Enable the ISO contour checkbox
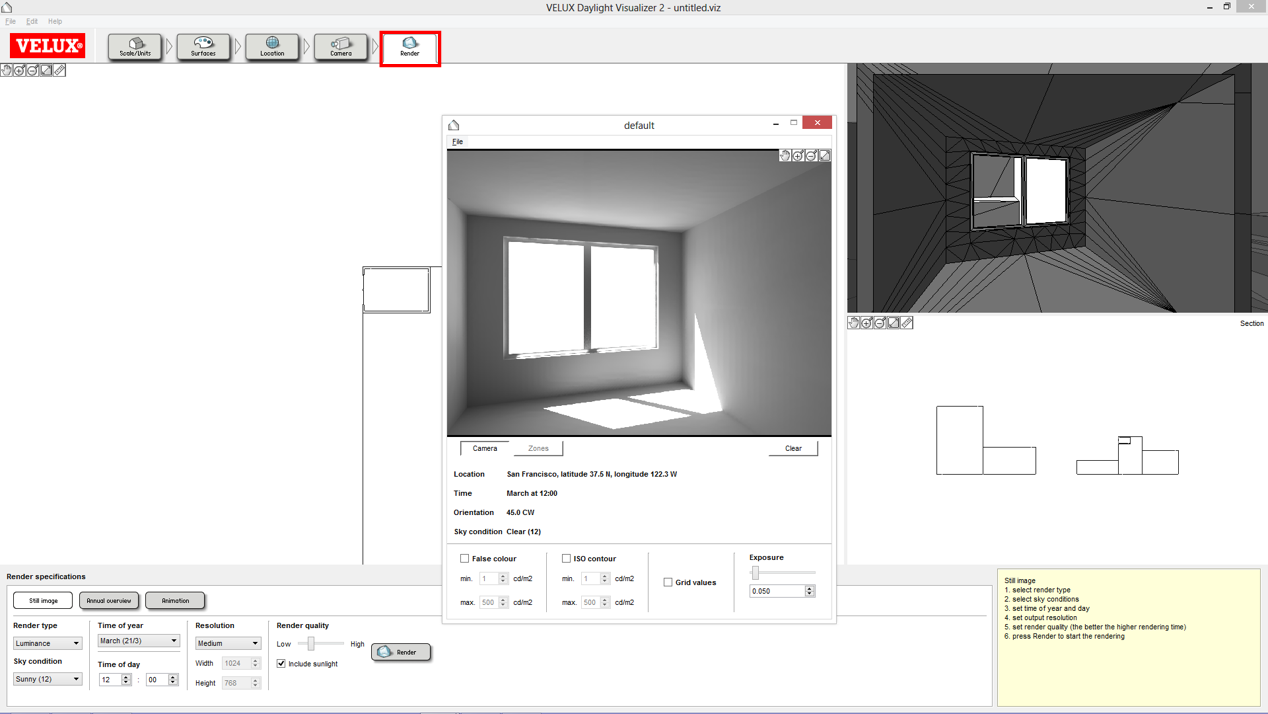The width and height of the screenshot is (1268, 714). coord(566,559)
